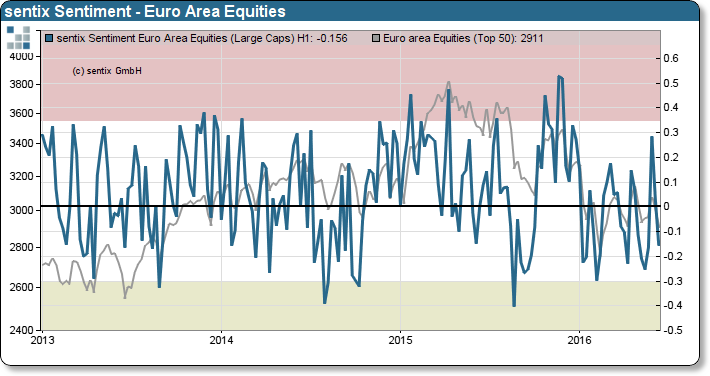The image size is (710, 376).
Task: Click the gray Euro area Equities legend swatch
Action: coord(375,38)
